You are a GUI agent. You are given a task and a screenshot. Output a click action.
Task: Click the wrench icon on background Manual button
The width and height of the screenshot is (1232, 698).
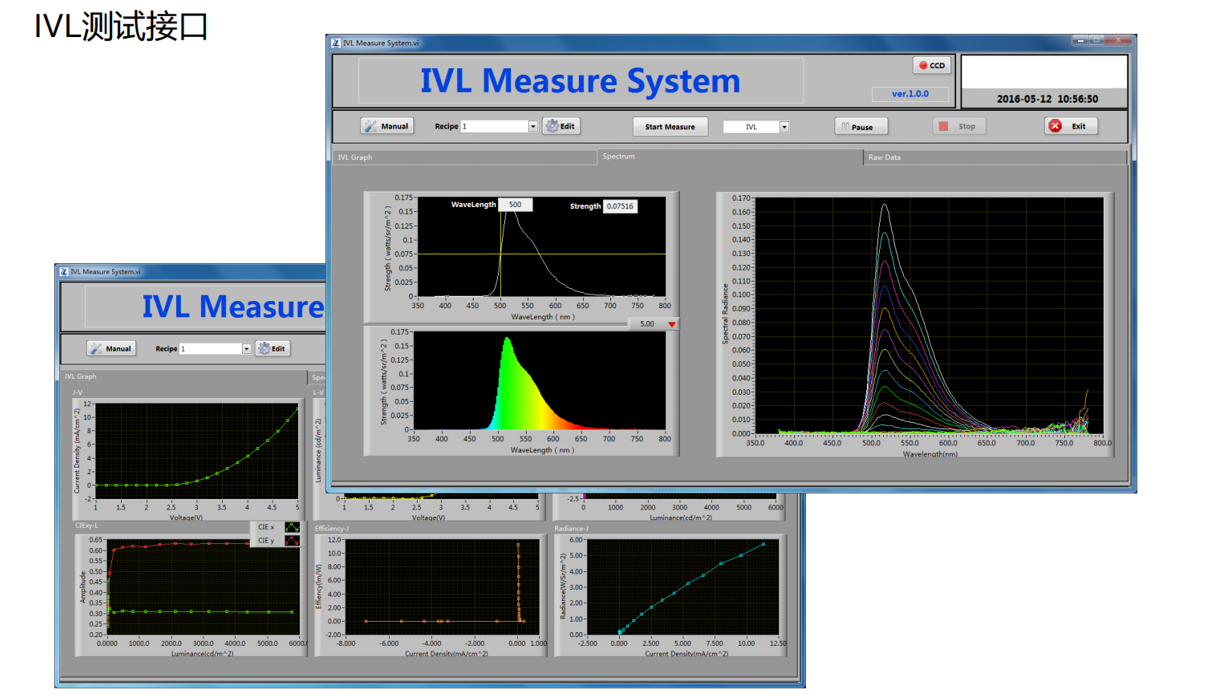[96, 349]
